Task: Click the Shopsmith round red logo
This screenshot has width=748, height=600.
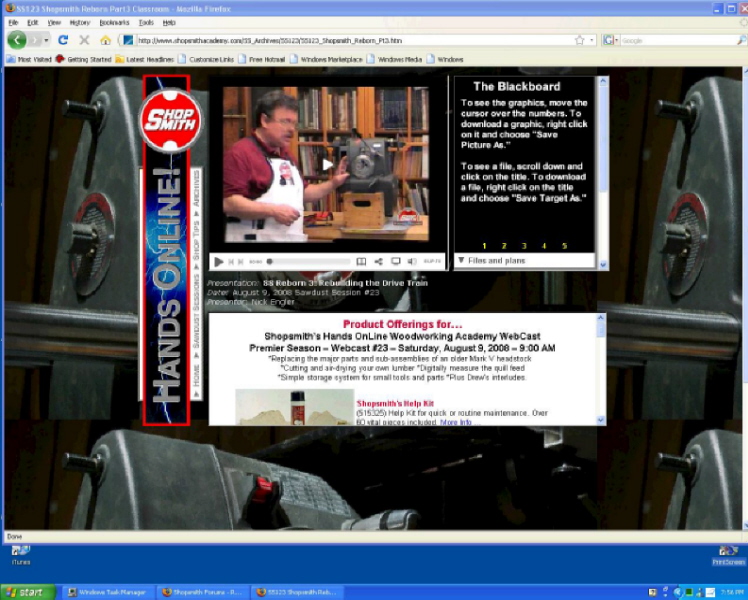Action: (170, 120)
